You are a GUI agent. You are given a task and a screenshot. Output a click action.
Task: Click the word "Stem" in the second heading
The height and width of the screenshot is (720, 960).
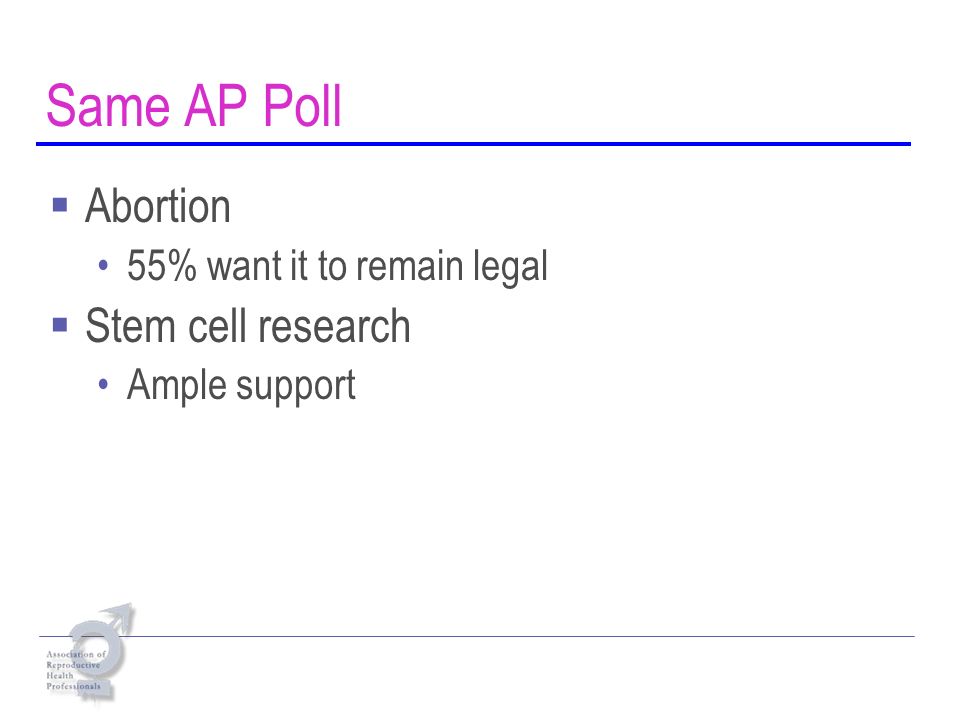pos(130,326)
